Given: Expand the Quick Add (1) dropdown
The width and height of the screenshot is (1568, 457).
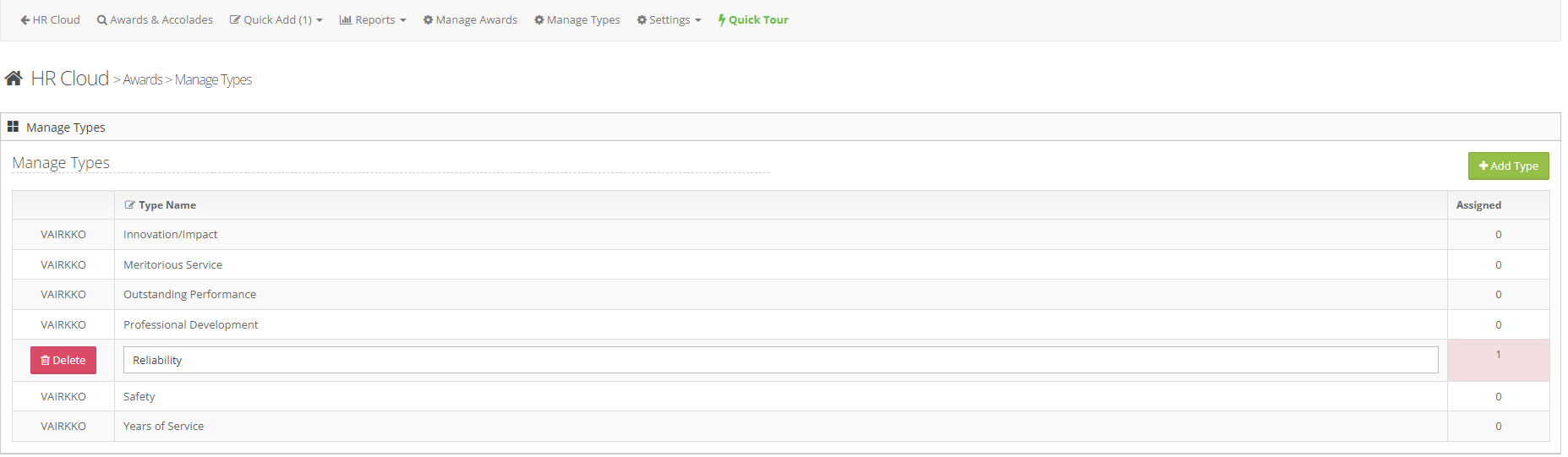Looking at the screenshot, I should tap(276, 19).
